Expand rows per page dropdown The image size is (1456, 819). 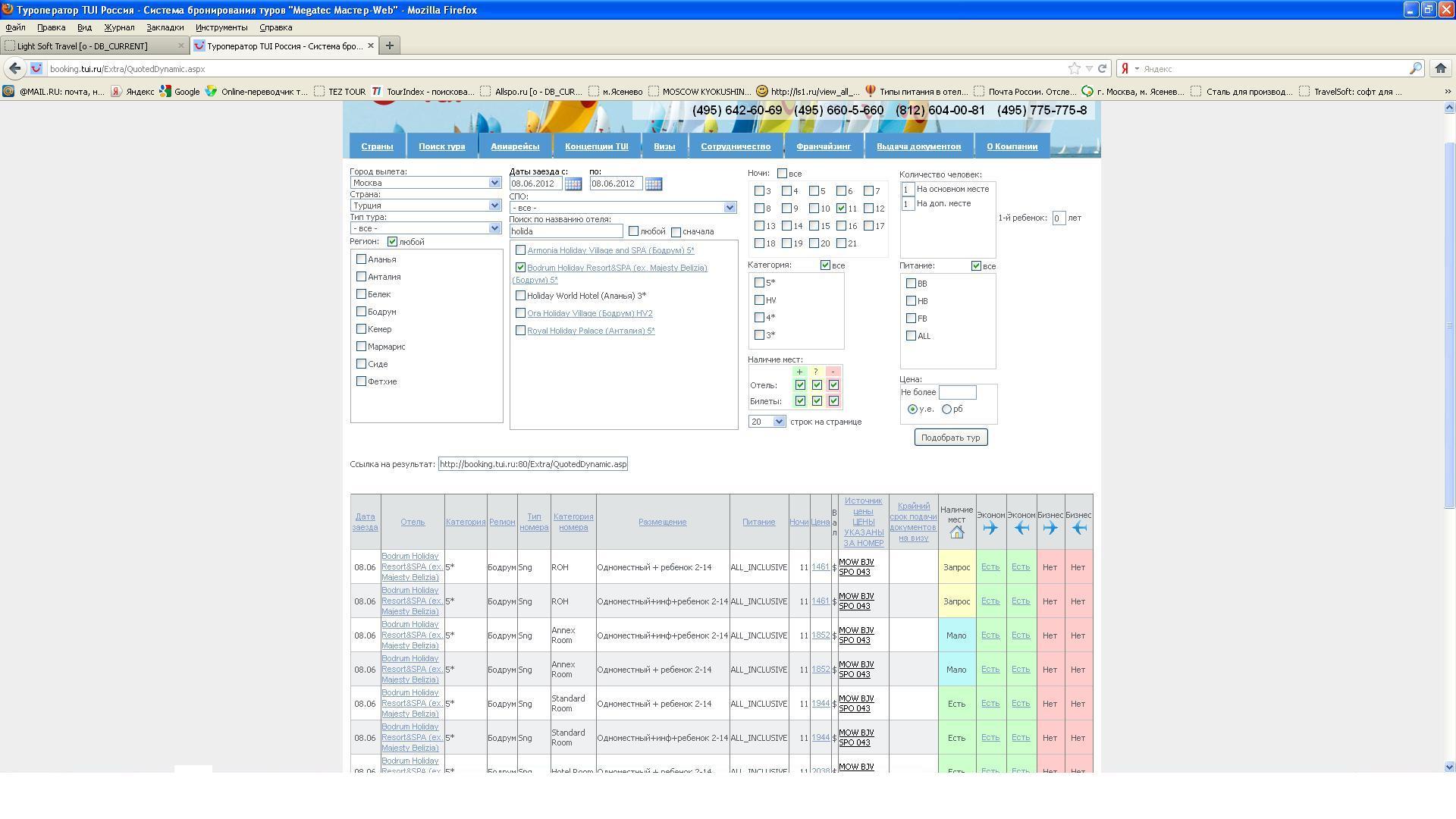click(x=778, y=422)
